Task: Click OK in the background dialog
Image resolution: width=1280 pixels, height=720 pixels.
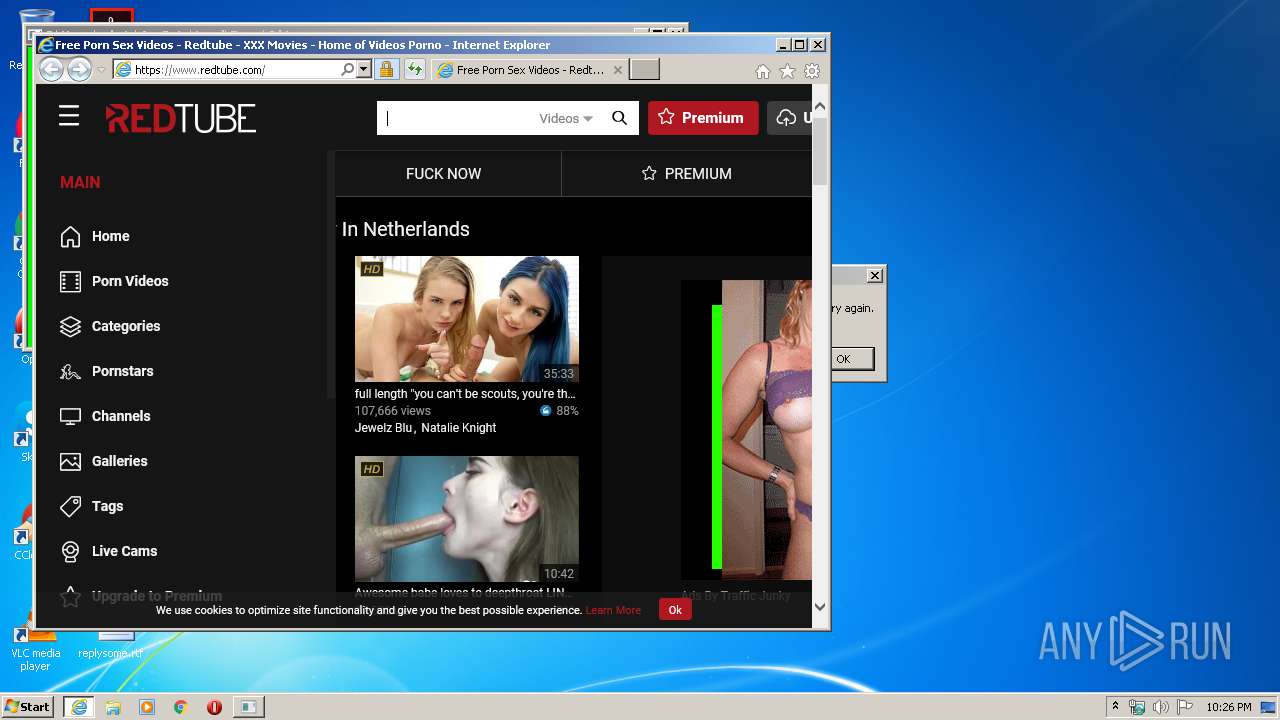Action: (843, 359)
